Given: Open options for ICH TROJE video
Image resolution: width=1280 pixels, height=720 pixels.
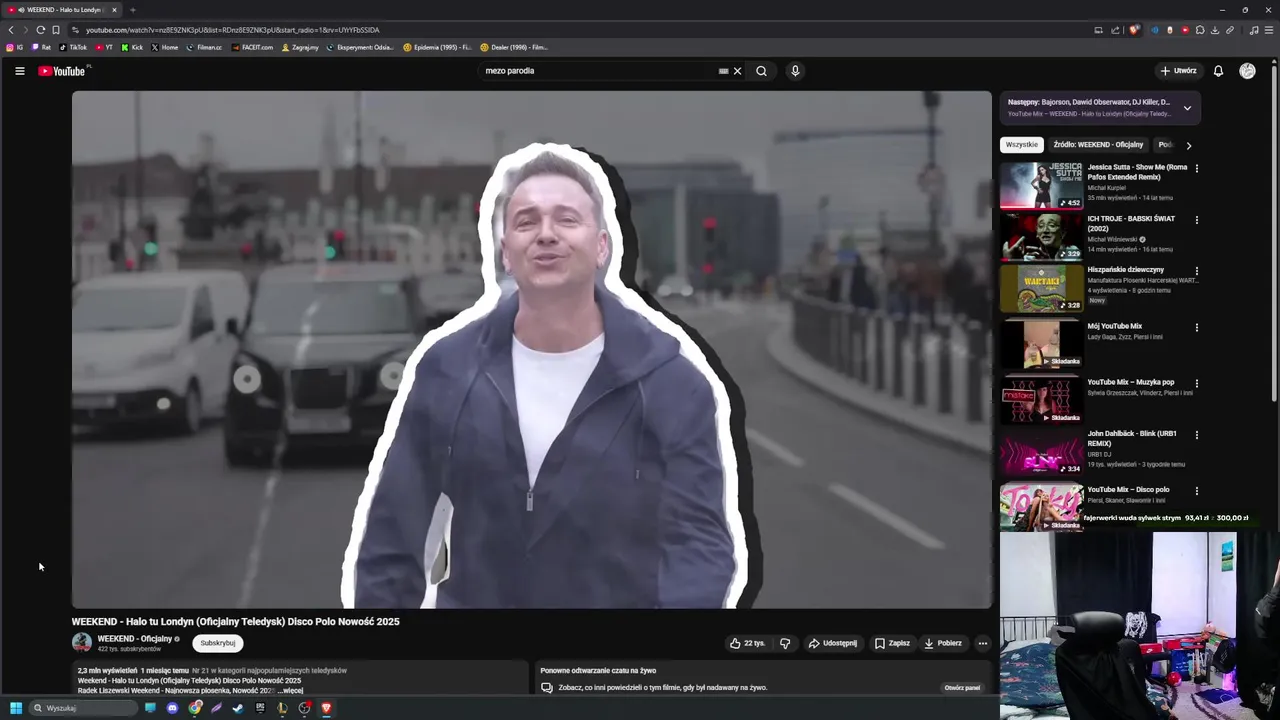Looking at the screenshot, I should (1196, 220).
